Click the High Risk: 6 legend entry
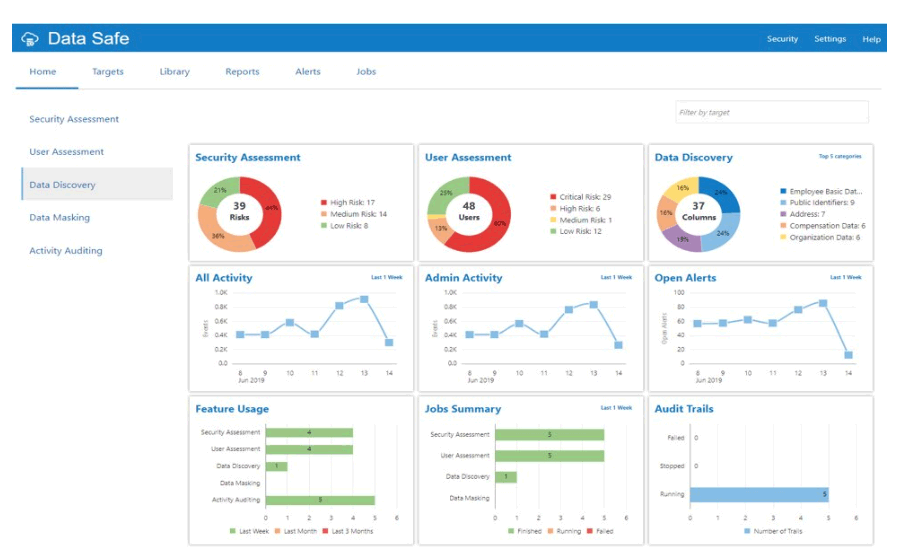900x555 pixels. 575,209
